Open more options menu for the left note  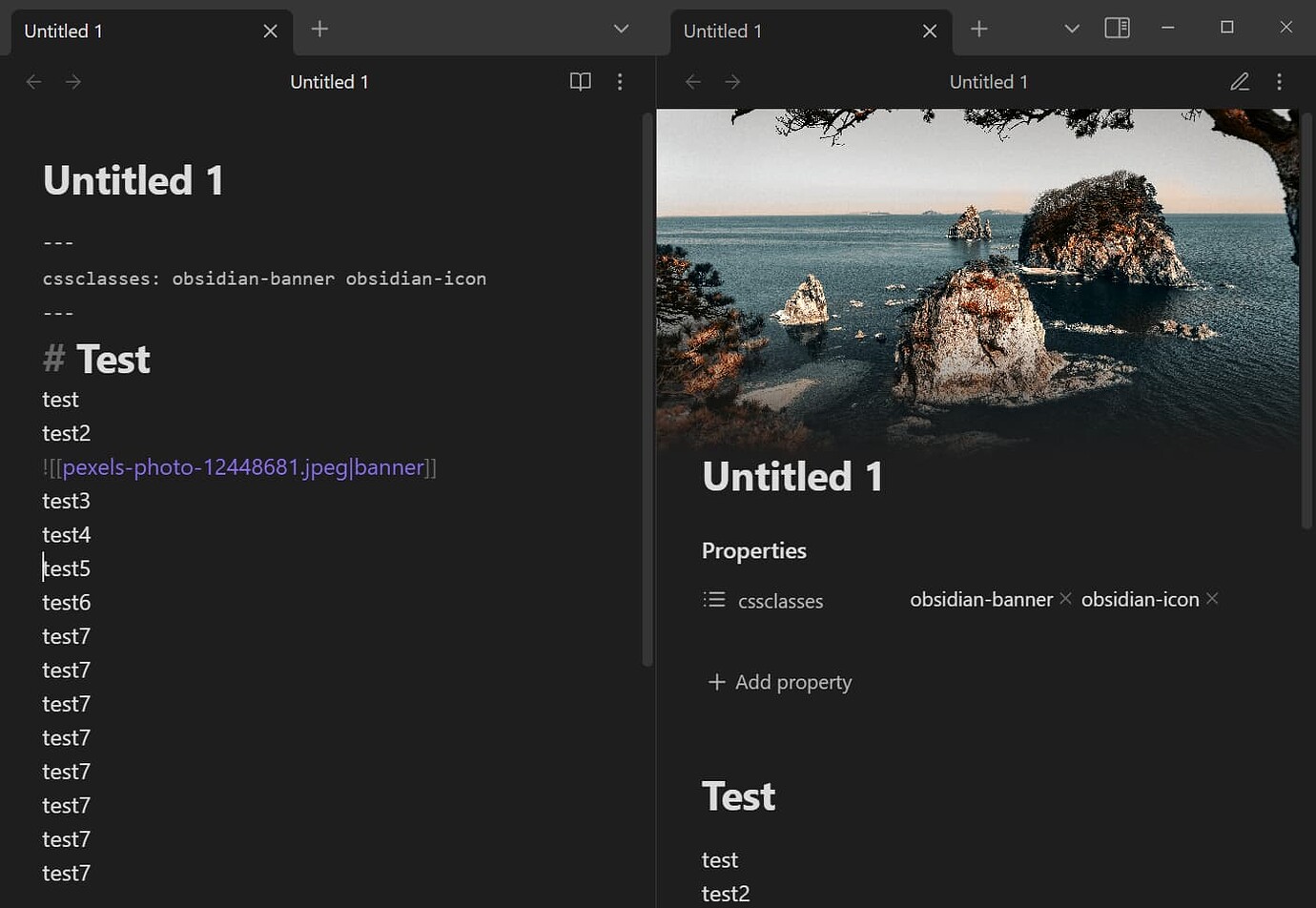(620, 81)
